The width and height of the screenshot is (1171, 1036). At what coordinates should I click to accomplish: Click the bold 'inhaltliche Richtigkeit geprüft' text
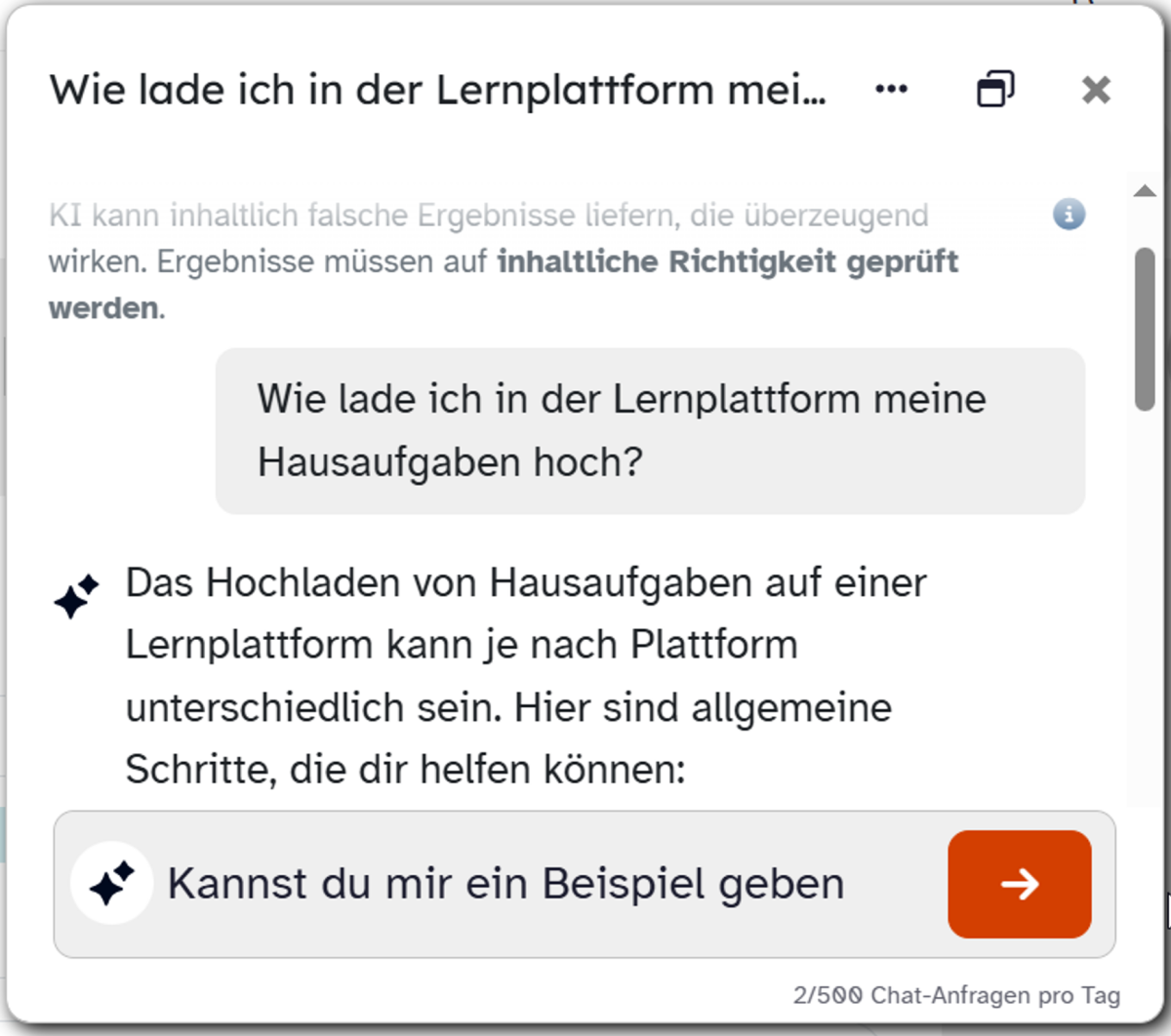[727, 261]
